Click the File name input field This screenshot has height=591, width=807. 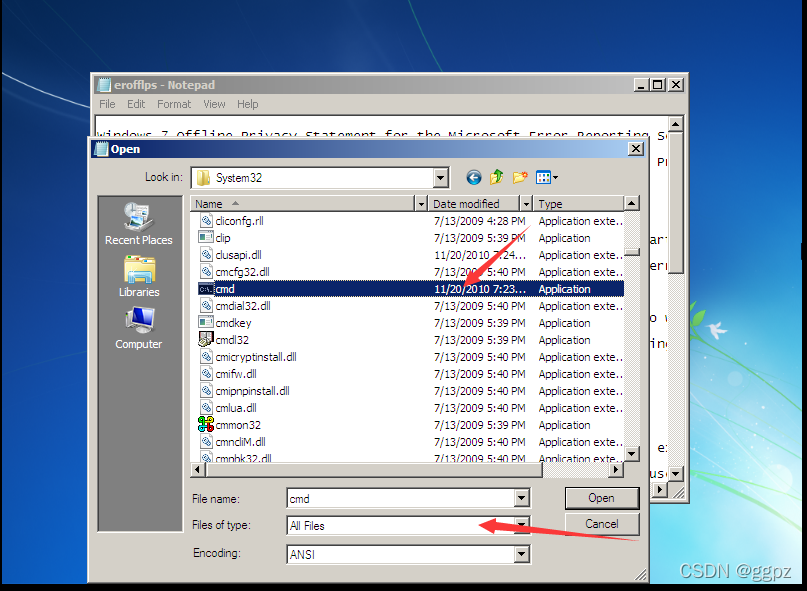[x=400, y=498]
